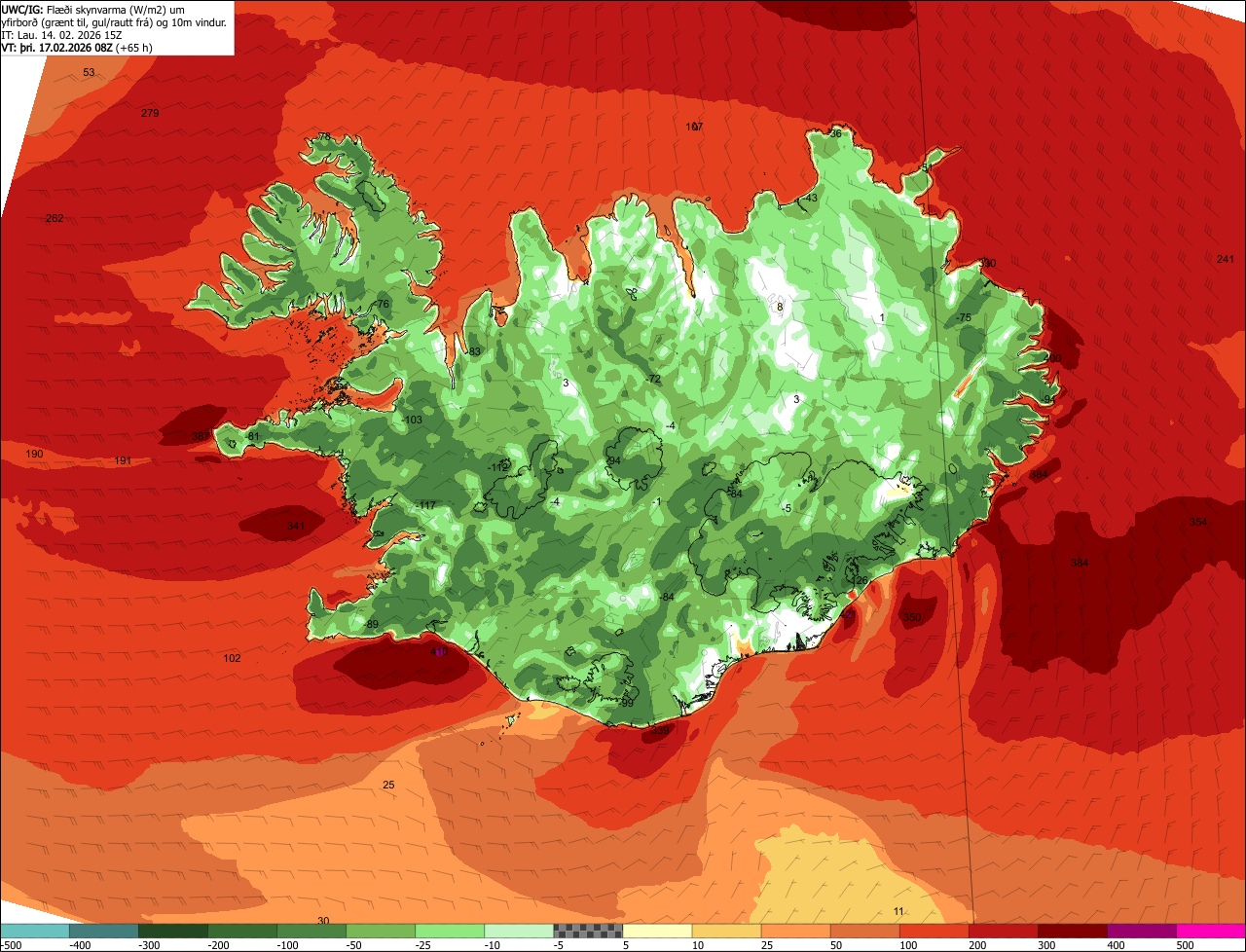Select the red 200 to 300 legend swatch
Image resolution: width=1246 pixels, height=952 pixels.
point(1004,931)
